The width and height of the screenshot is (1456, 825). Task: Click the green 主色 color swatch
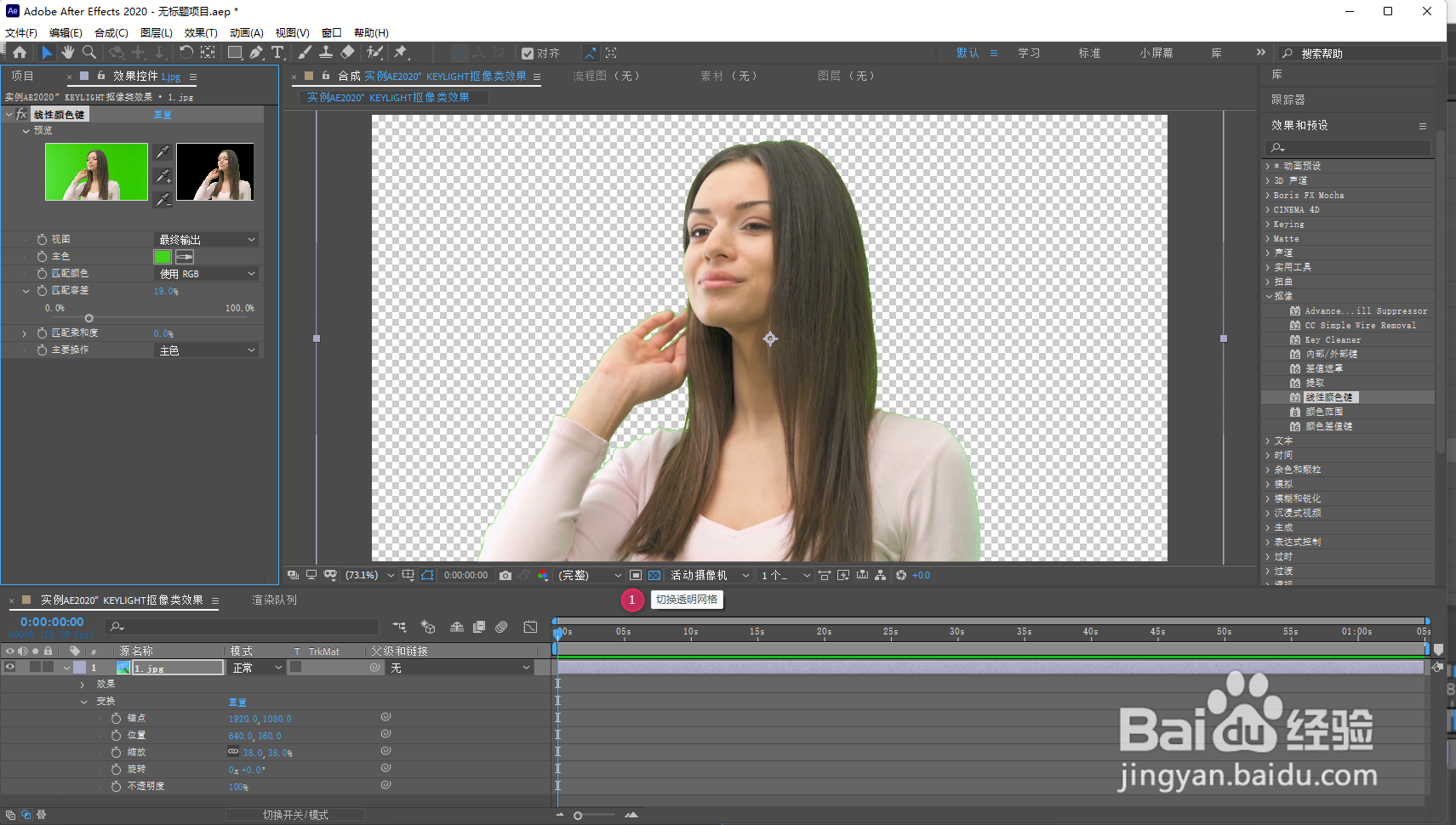163,257
